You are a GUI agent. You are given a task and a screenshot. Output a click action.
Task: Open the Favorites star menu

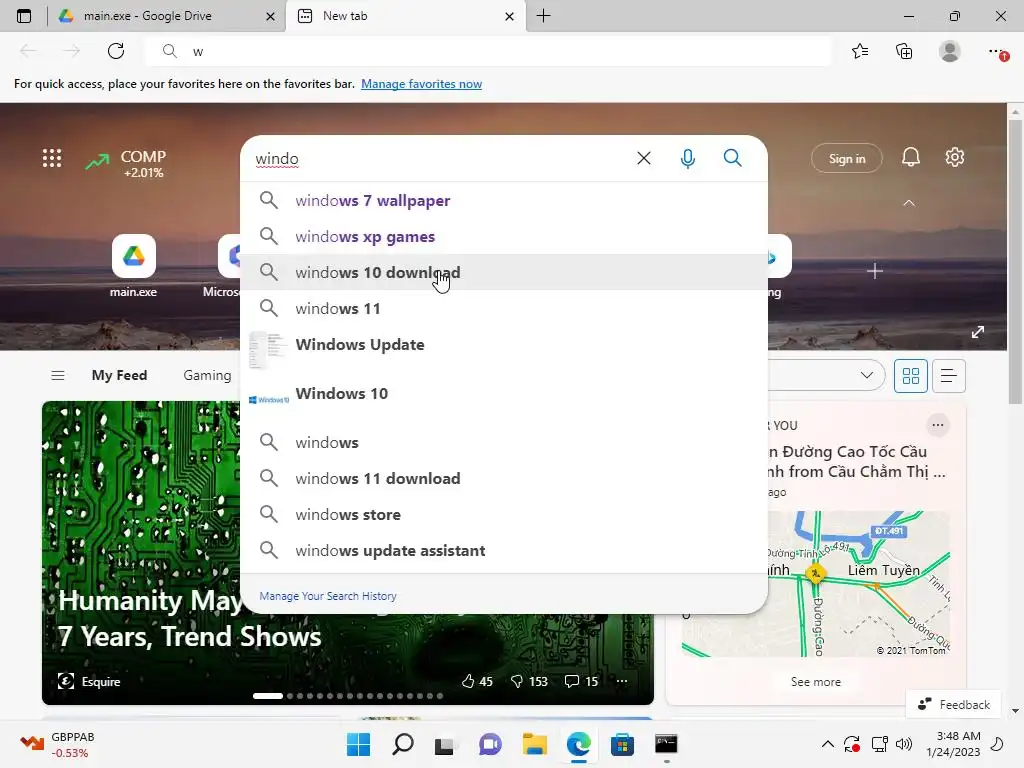coord(860,51)
